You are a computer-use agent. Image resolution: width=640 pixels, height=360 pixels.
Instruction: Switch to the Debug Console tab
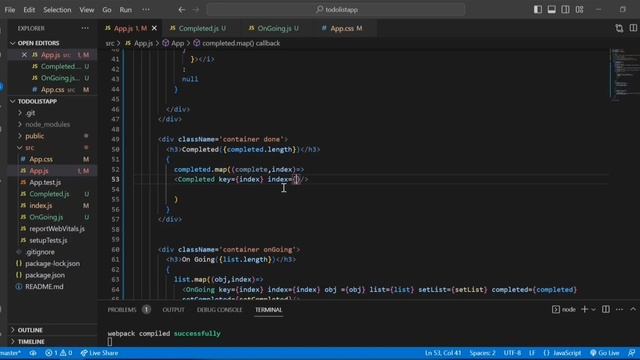(219, 310)
